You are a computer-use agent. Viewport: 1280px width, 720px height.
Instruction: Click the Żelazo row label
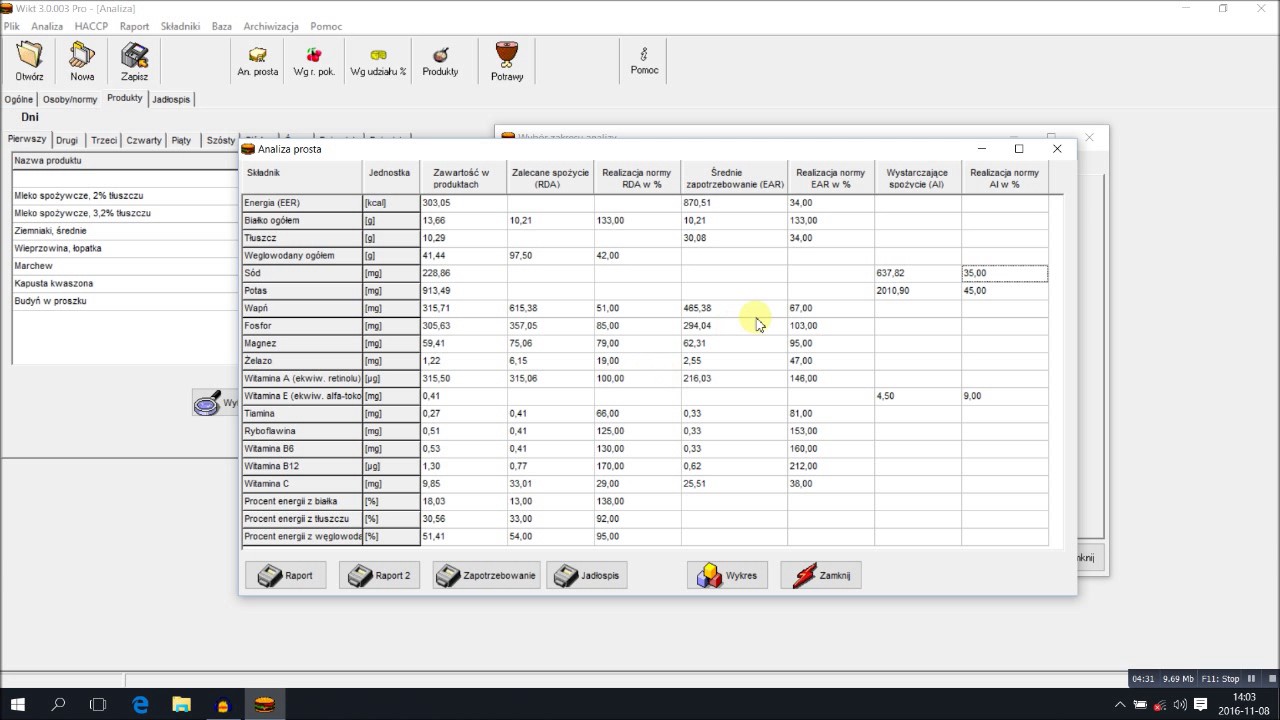coord(302,361)
